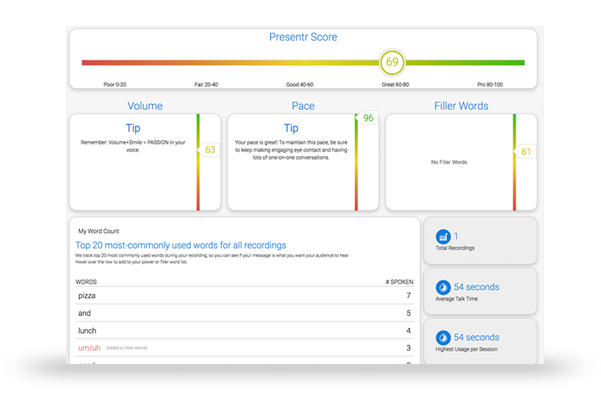Viewport: 601px width, 404px height.
Task: Click the Average Talk Time icon
Action: click(443, 288)
